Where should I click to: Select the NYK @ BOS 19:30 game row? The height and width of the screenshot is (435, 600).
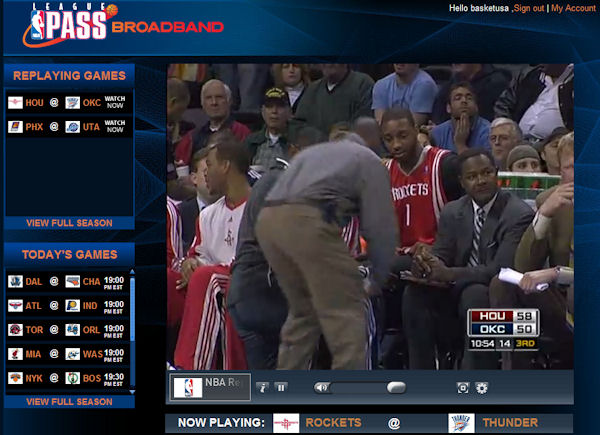[68, 378]
